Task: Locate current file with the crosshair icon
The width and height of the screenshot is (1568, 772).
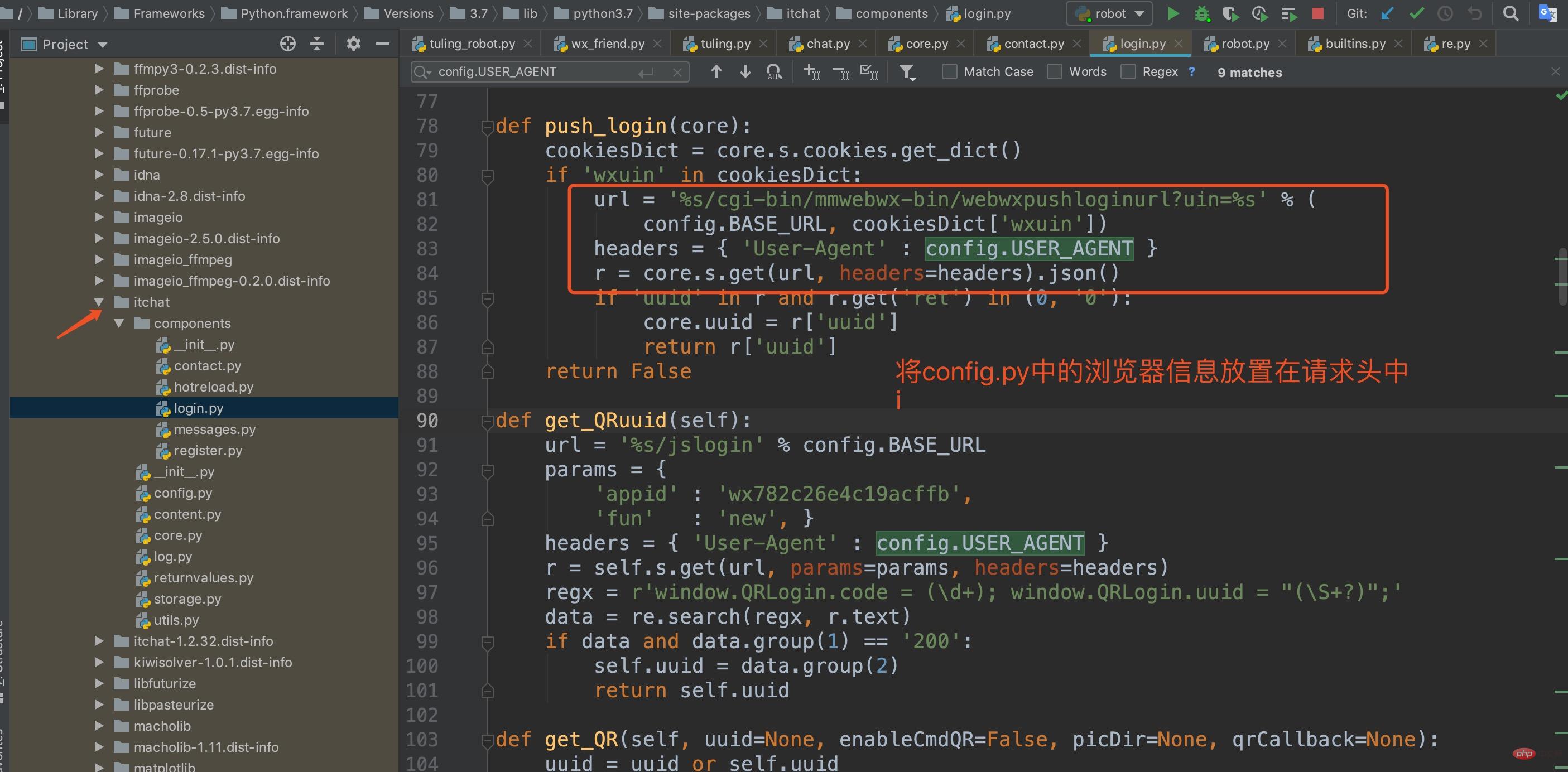Action: pos(288,44)
